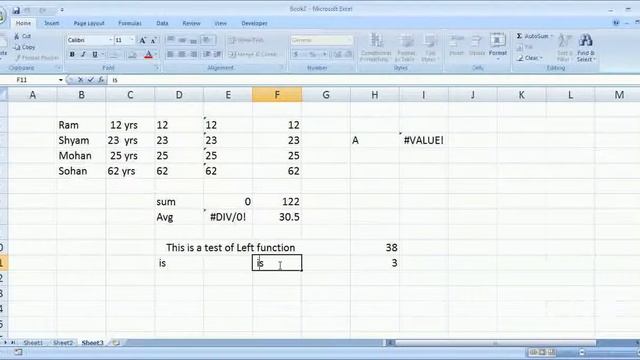Open the Calibri font name dropdown
640x360 pixels.
(x=110, y=40)
